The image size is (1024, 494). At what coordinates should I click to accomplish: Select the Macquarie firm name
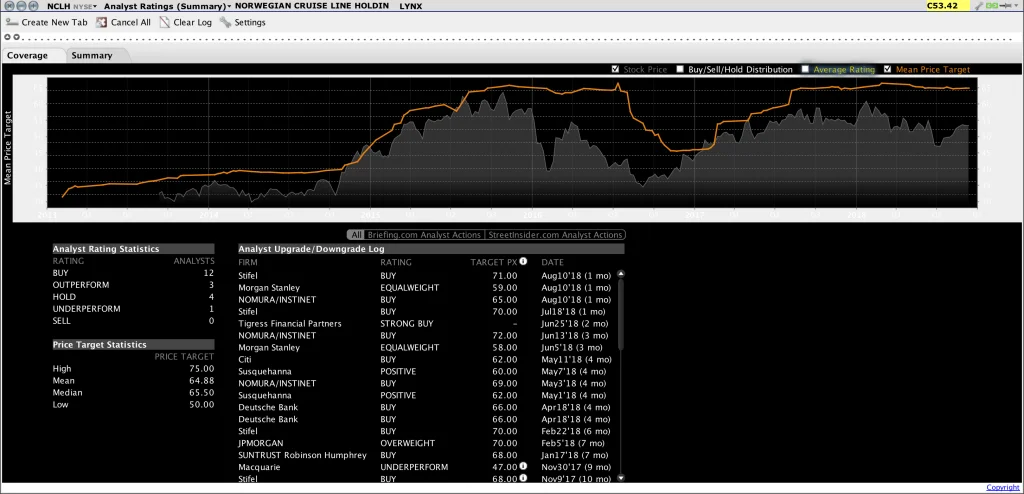click(x=257, y=467)
